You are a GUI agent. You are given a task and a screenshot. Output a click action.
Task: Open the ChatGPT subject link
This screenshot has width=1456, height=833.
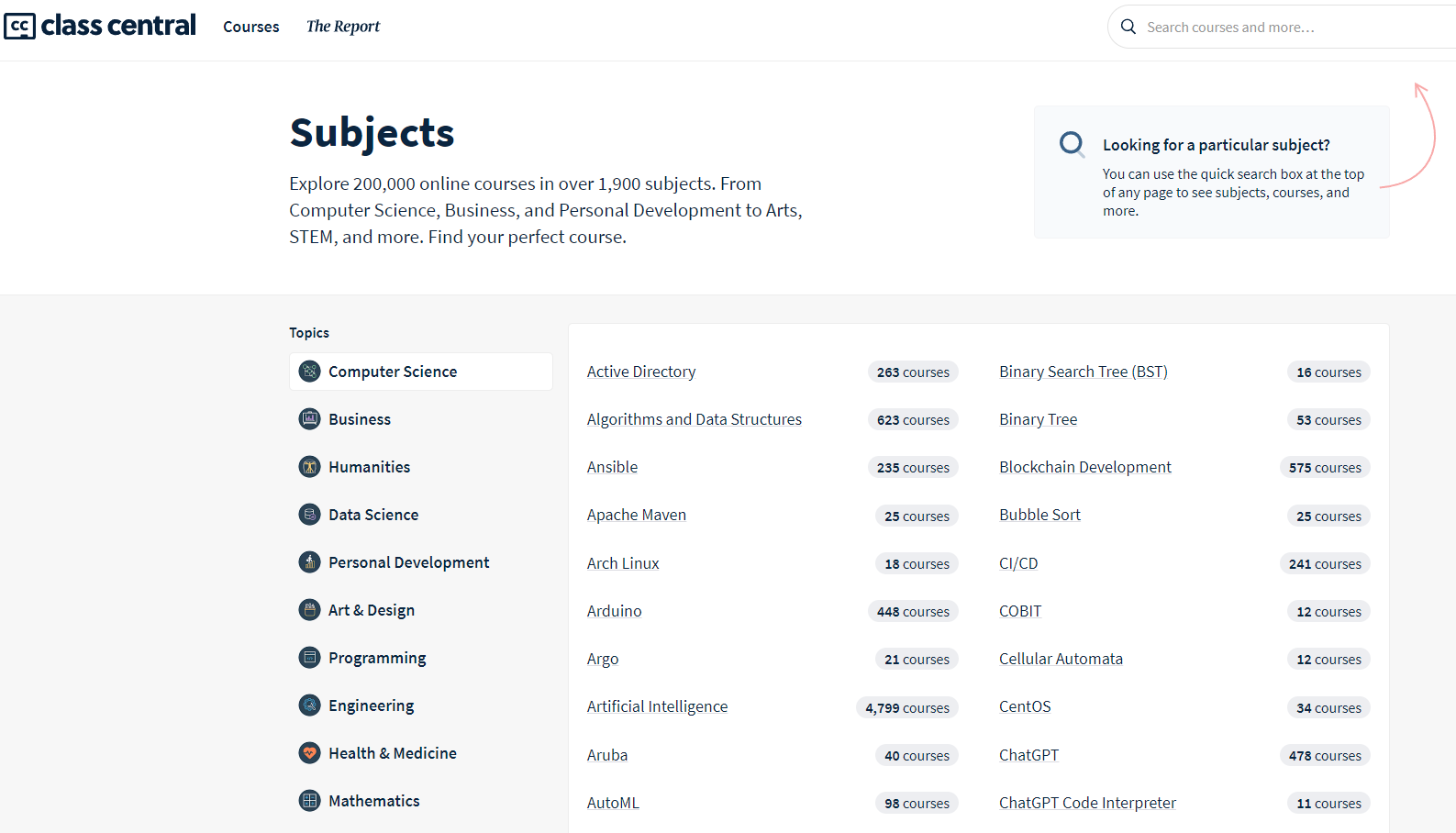pos(1028,755)
